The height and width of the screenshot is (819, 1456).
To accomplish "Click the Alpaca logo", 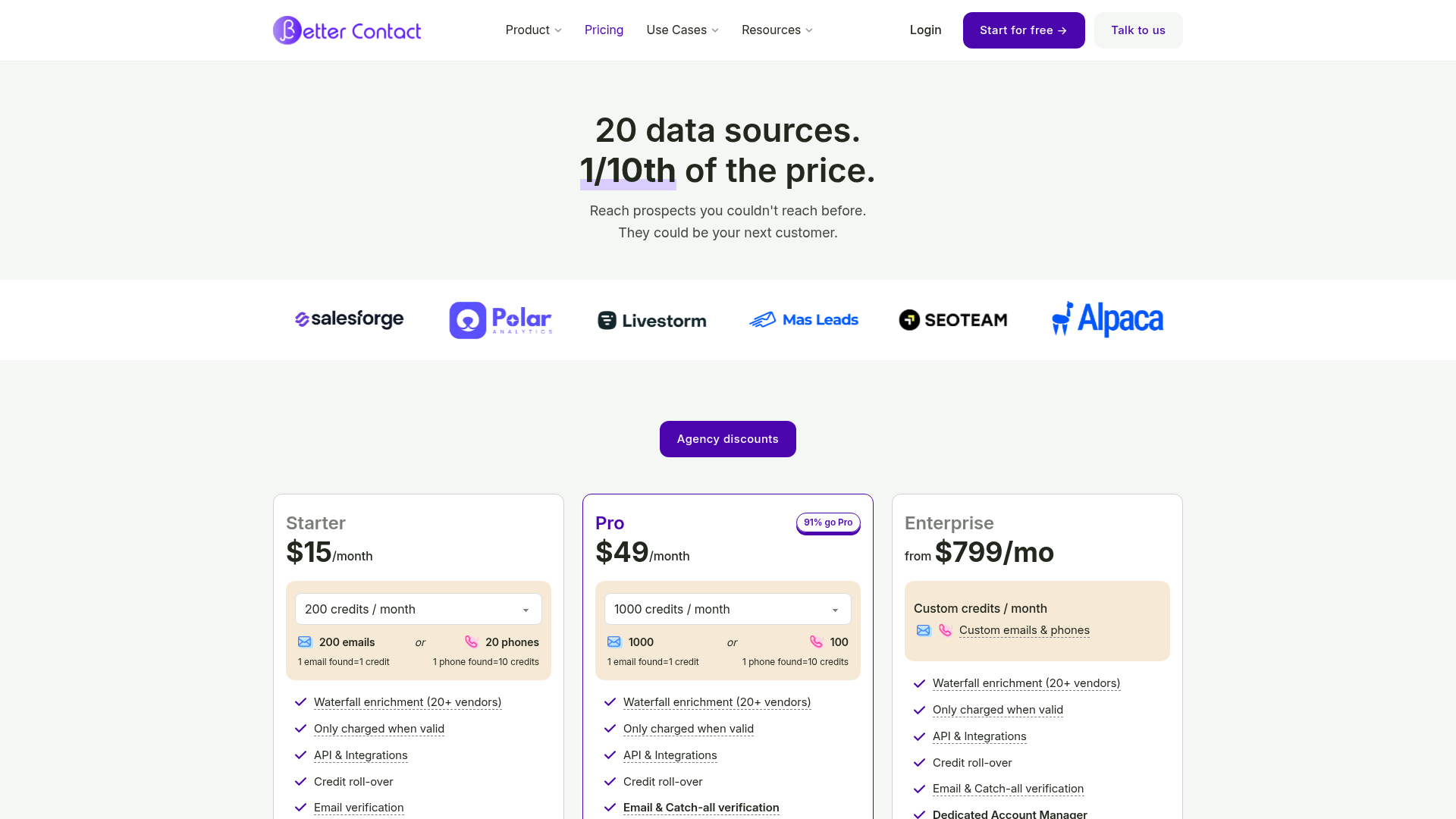I will coord(1106,319).
